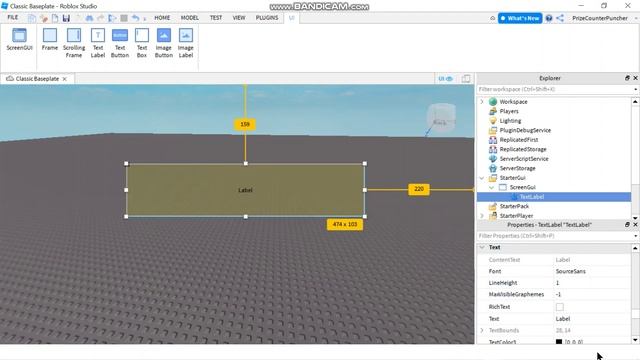Screen dimensions: 640x360
Task: Switch to the MODEL ribbon tab
Action: click(189, 18)
